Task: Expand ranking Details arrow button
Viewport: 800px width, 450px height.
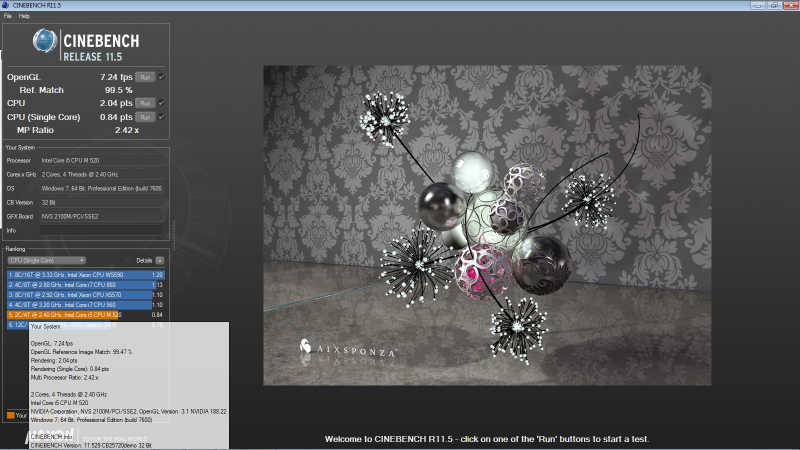Action: (x=160, y=261)
